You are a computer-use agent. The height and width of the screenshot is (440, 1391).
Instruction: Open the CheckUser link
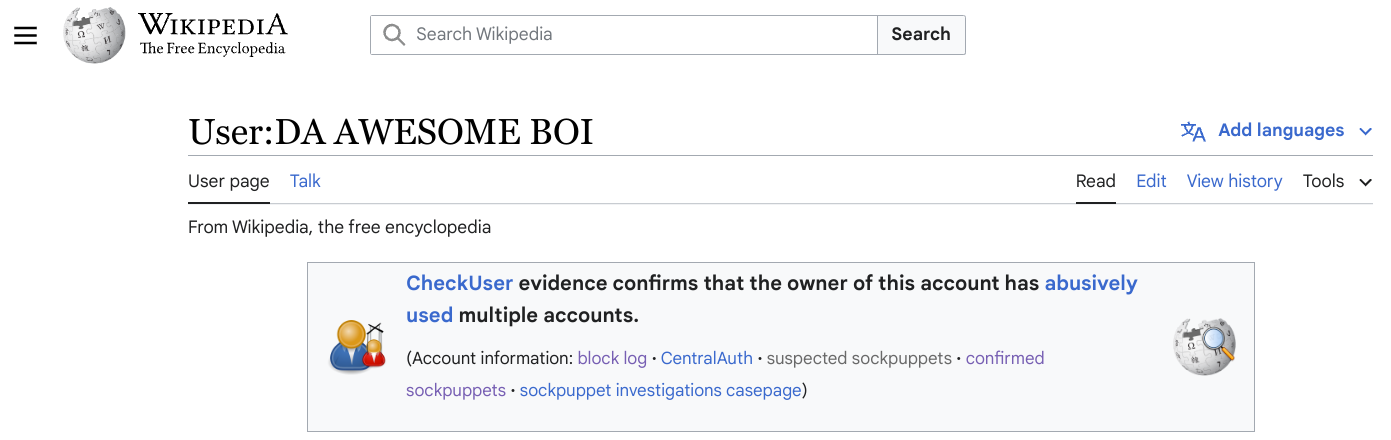click(x=460, y=283)
